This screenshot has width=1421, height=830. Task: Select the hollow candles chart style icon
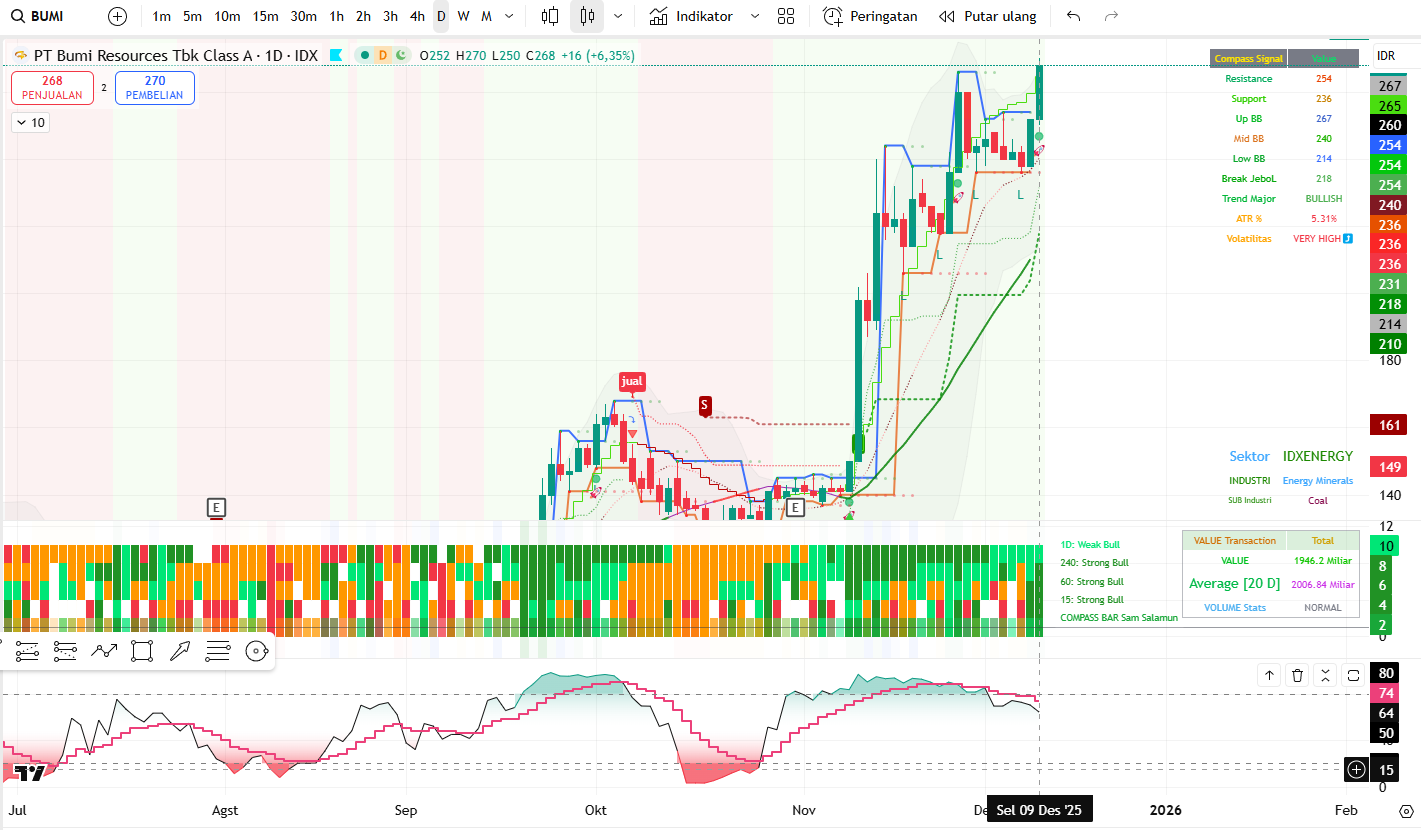[549, 16]
